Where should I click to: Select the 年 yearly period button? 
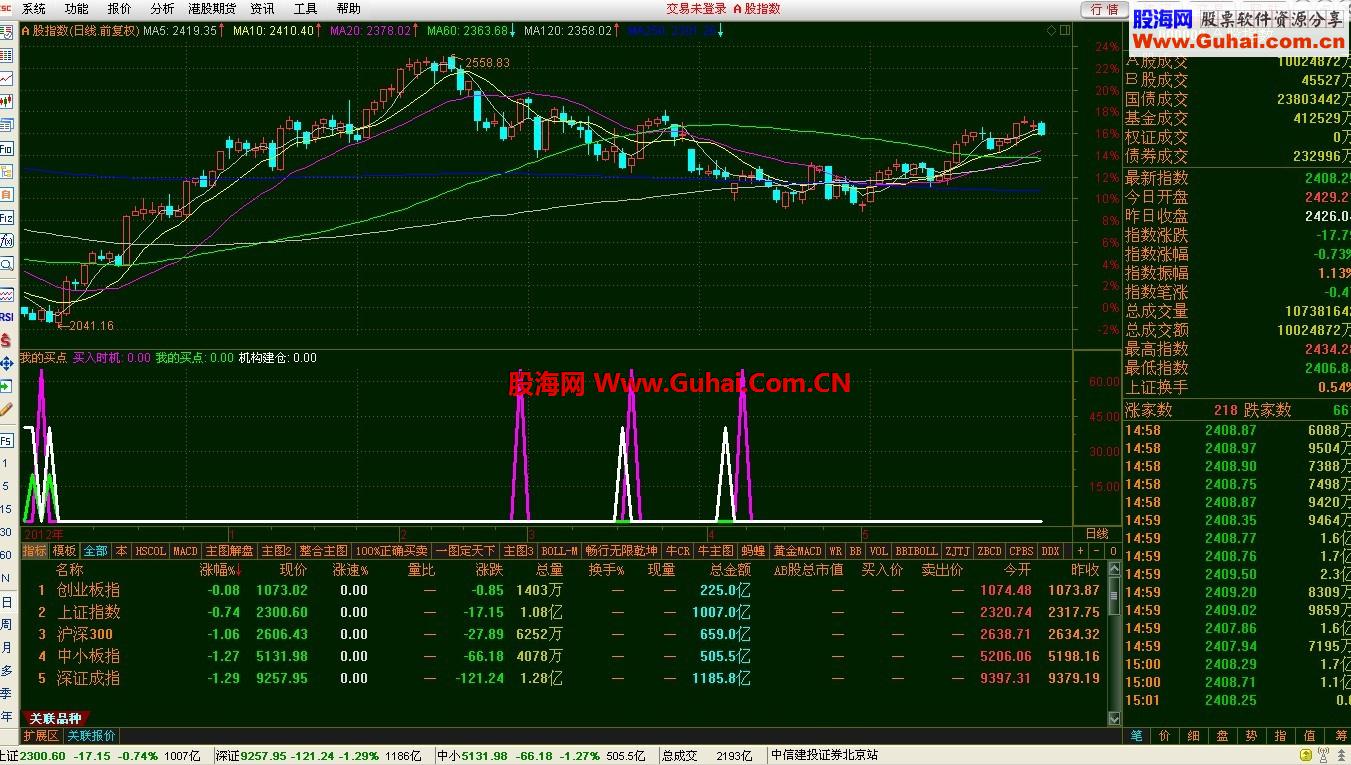pyautogui.click(x=7, y=715)
